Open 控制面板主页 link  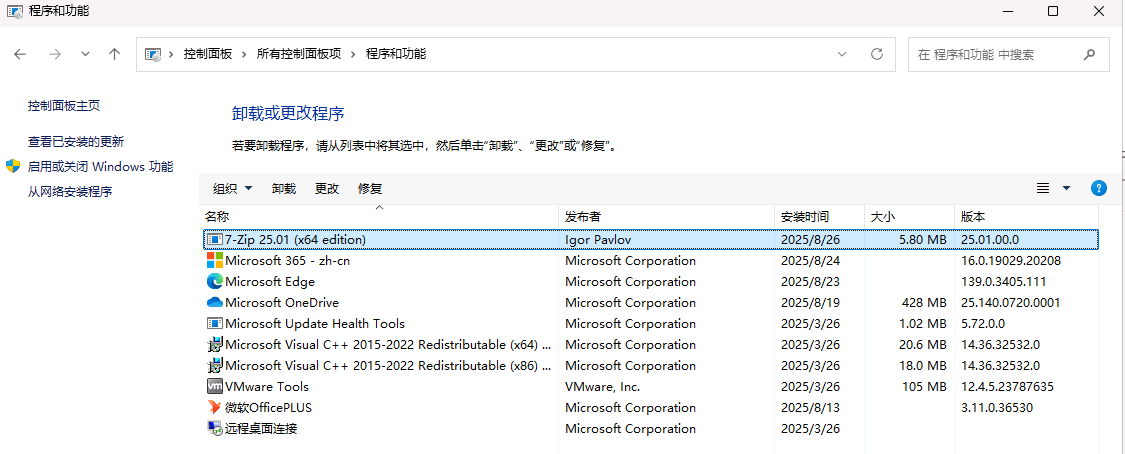click(64, 105)
